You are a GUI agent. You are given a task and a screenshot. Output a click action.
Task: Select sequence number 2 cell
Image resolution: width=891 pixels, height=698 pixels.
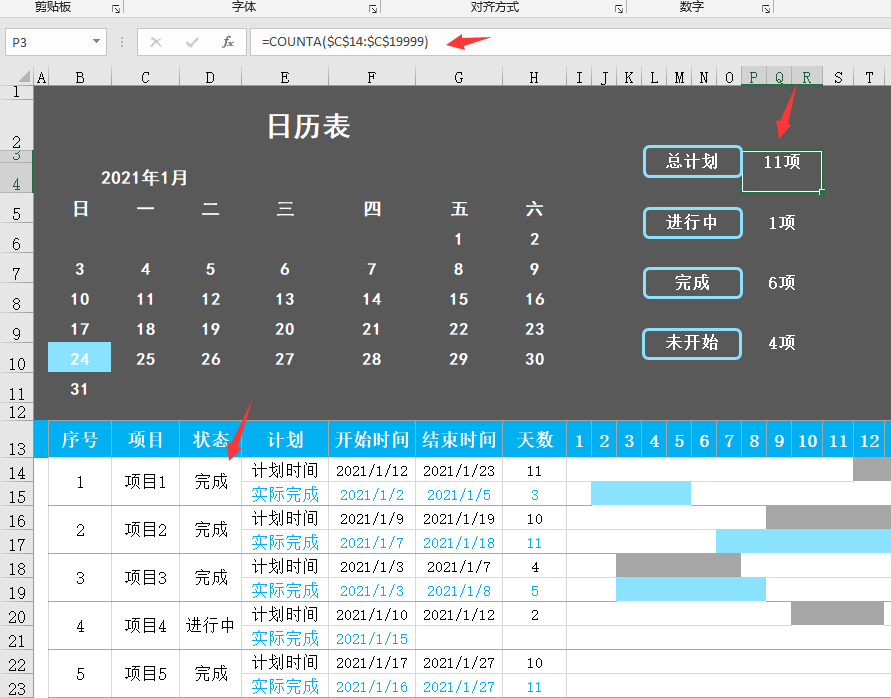point(80,530)
